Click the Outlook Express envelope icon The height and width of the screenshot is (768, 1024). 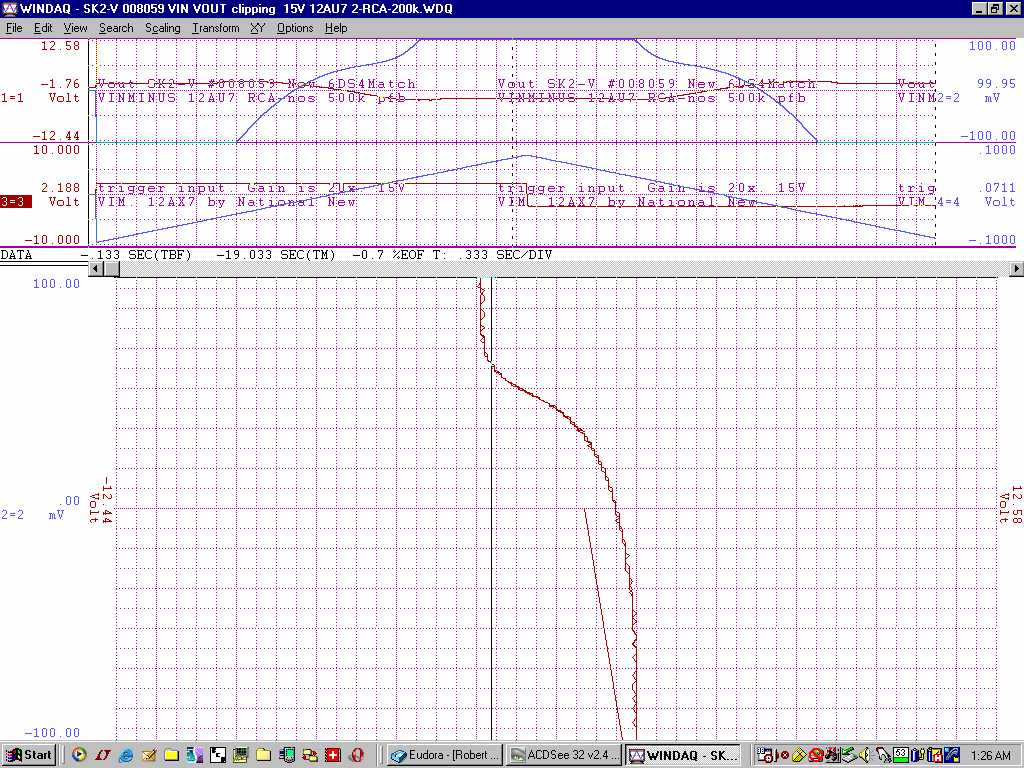click(148, 755)
